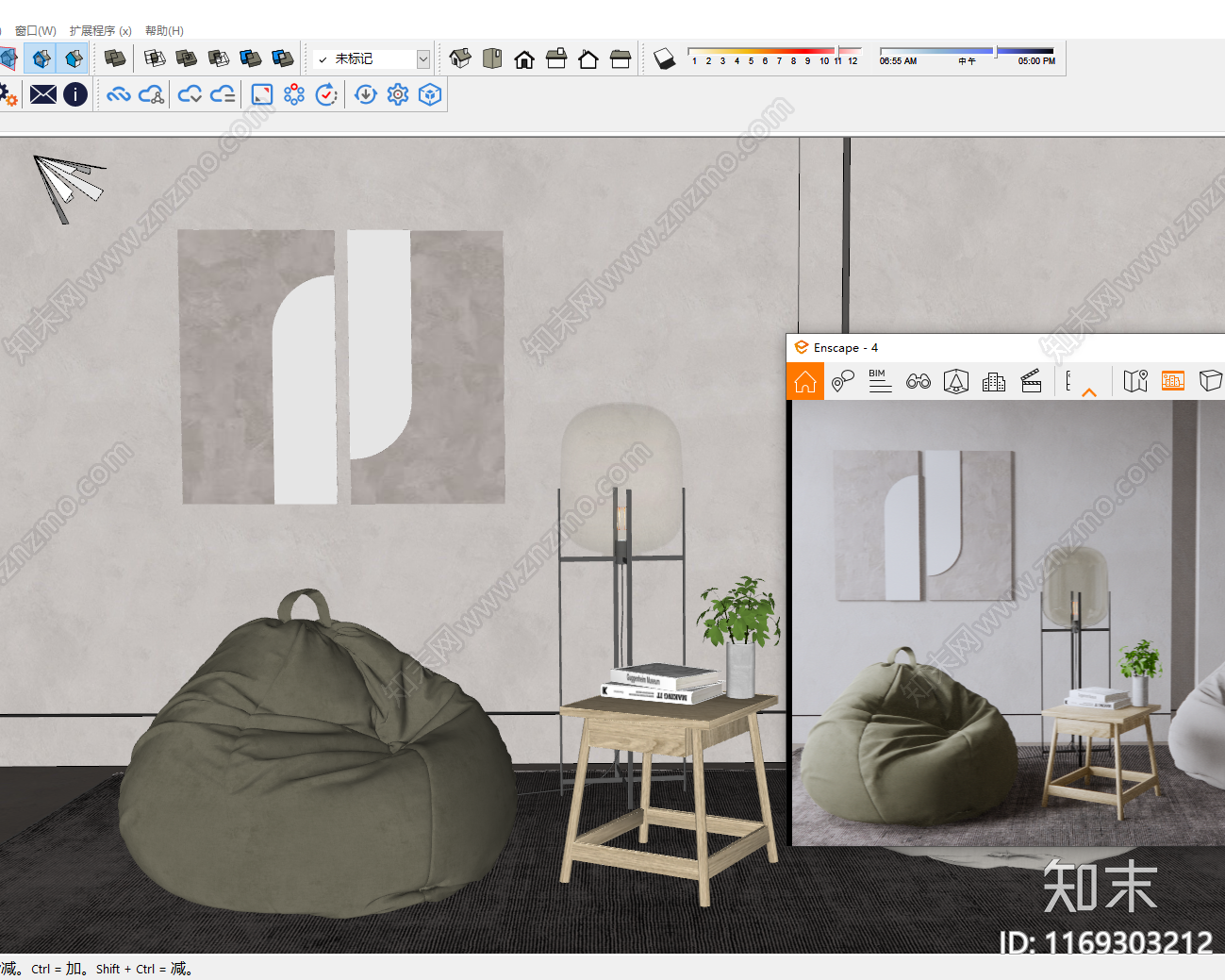Toggle Enscape asset library orange icon
1225x980 pixels.
point(1173,381)
